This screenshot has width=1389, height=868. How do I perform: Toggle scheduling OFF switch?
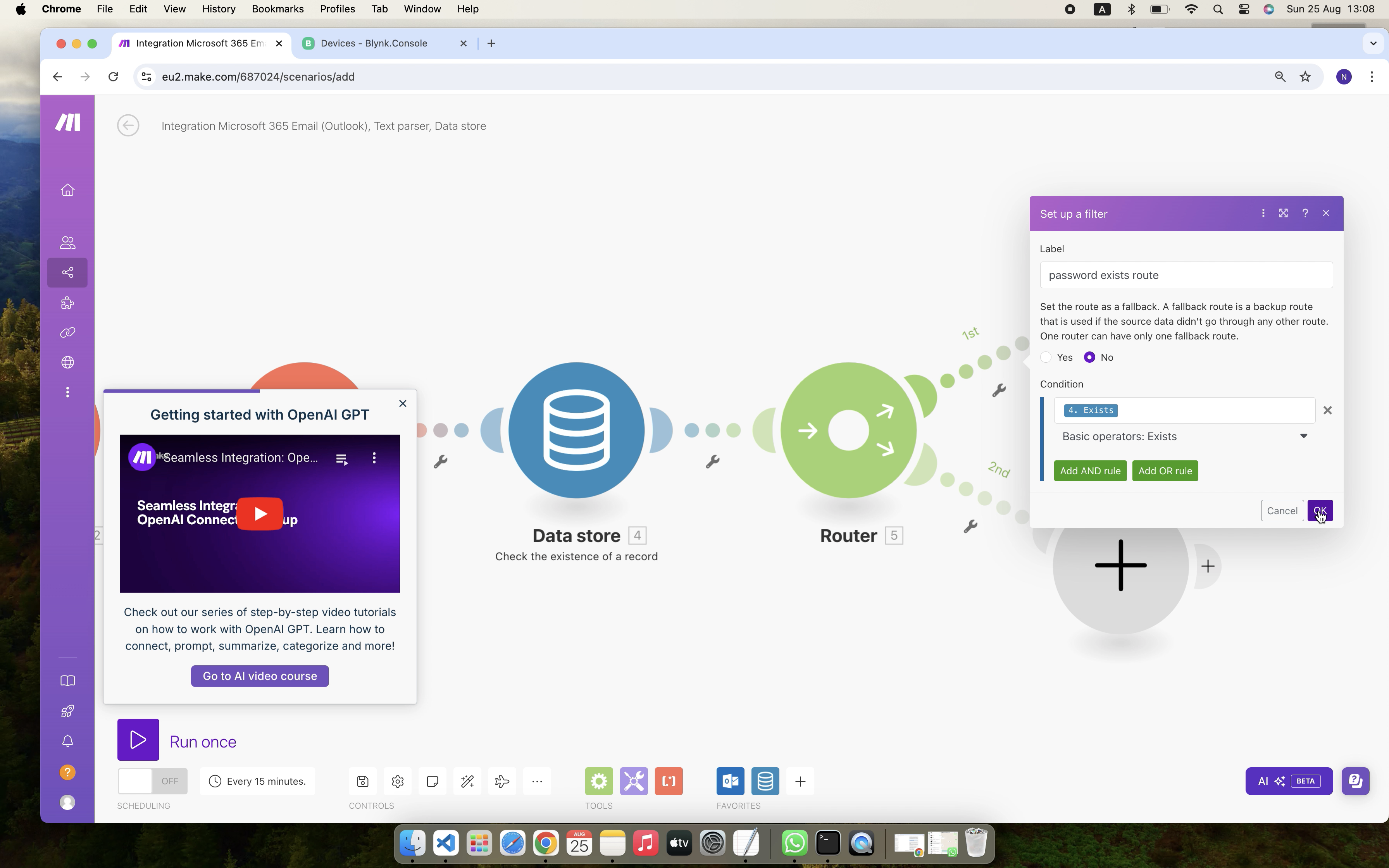(152, 781)
